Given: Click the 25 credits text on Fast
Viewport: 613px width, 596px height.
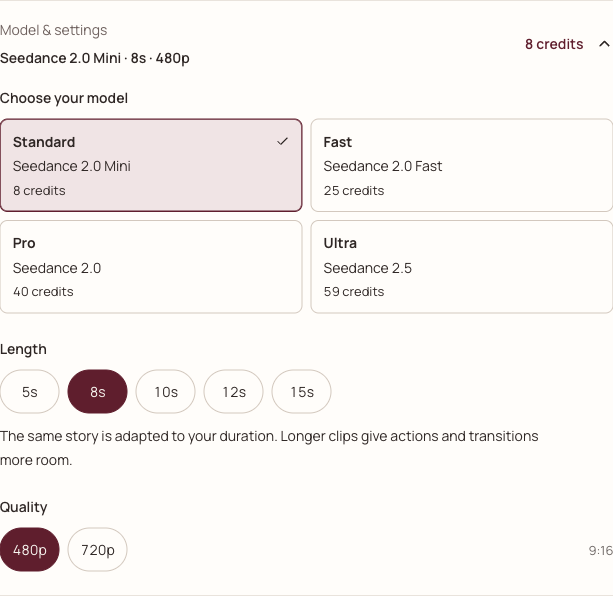Looking at the screenshot, I should coord(354,190).
